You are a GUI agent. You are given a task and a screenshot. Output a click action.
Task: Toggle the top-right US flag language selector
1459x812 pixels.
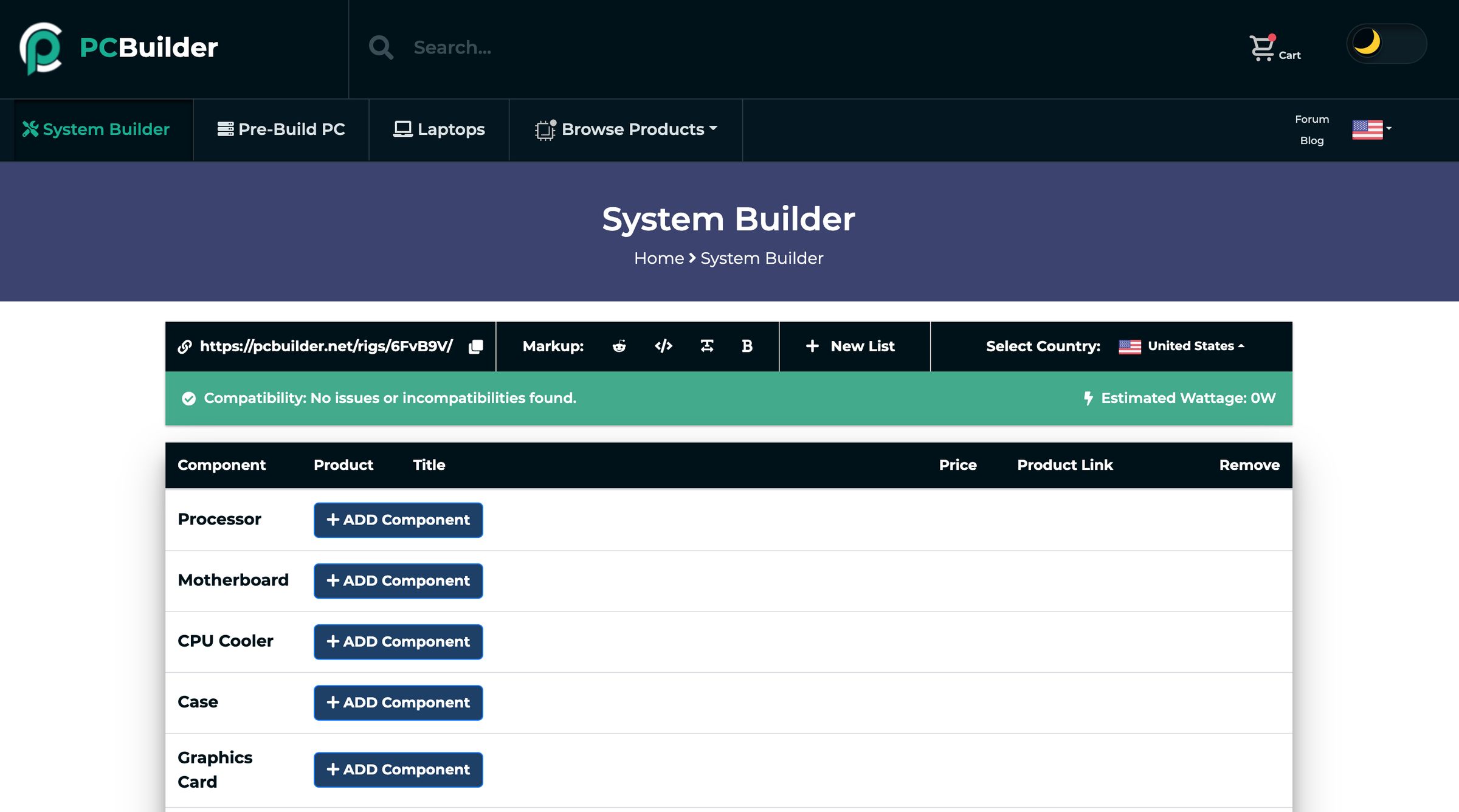click(1371, 129)
